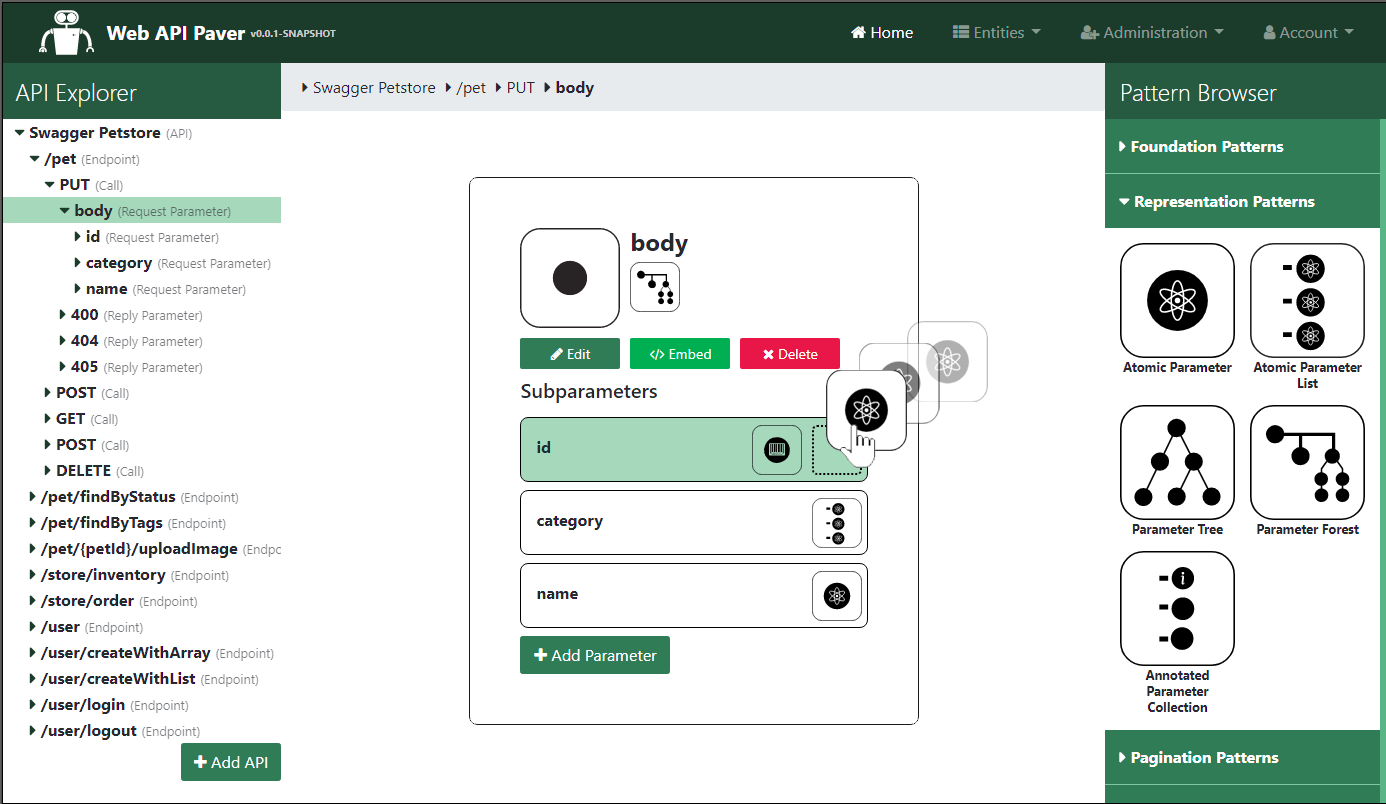The width and height of the screenshot is (1386, 804).
Task: Click the Web API Paver robot logo
Action: coord(67,32)
